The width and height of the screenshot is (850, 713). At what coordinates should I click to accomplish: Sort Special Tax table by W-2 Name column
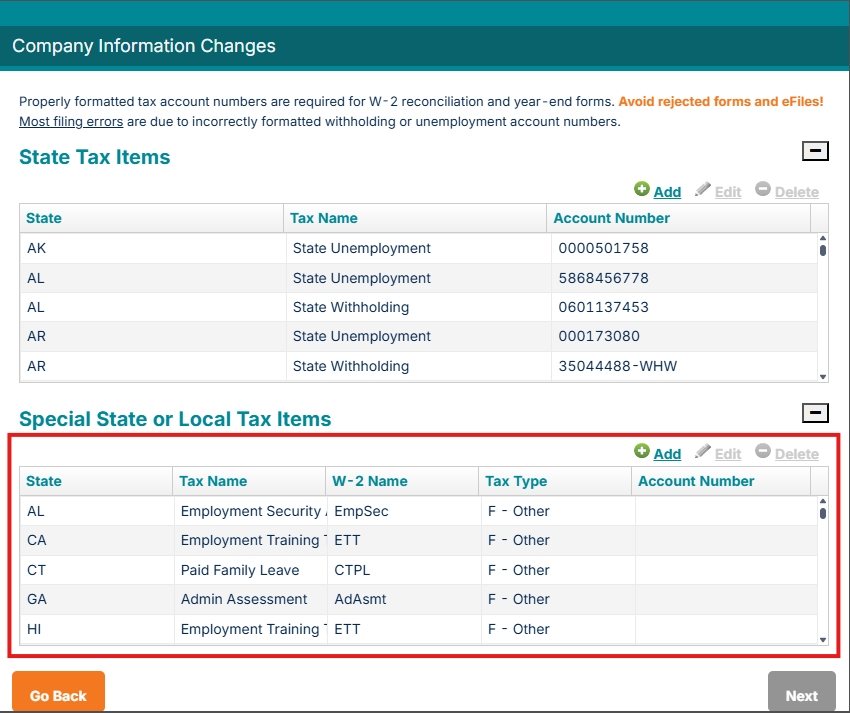tap(402, 481)
